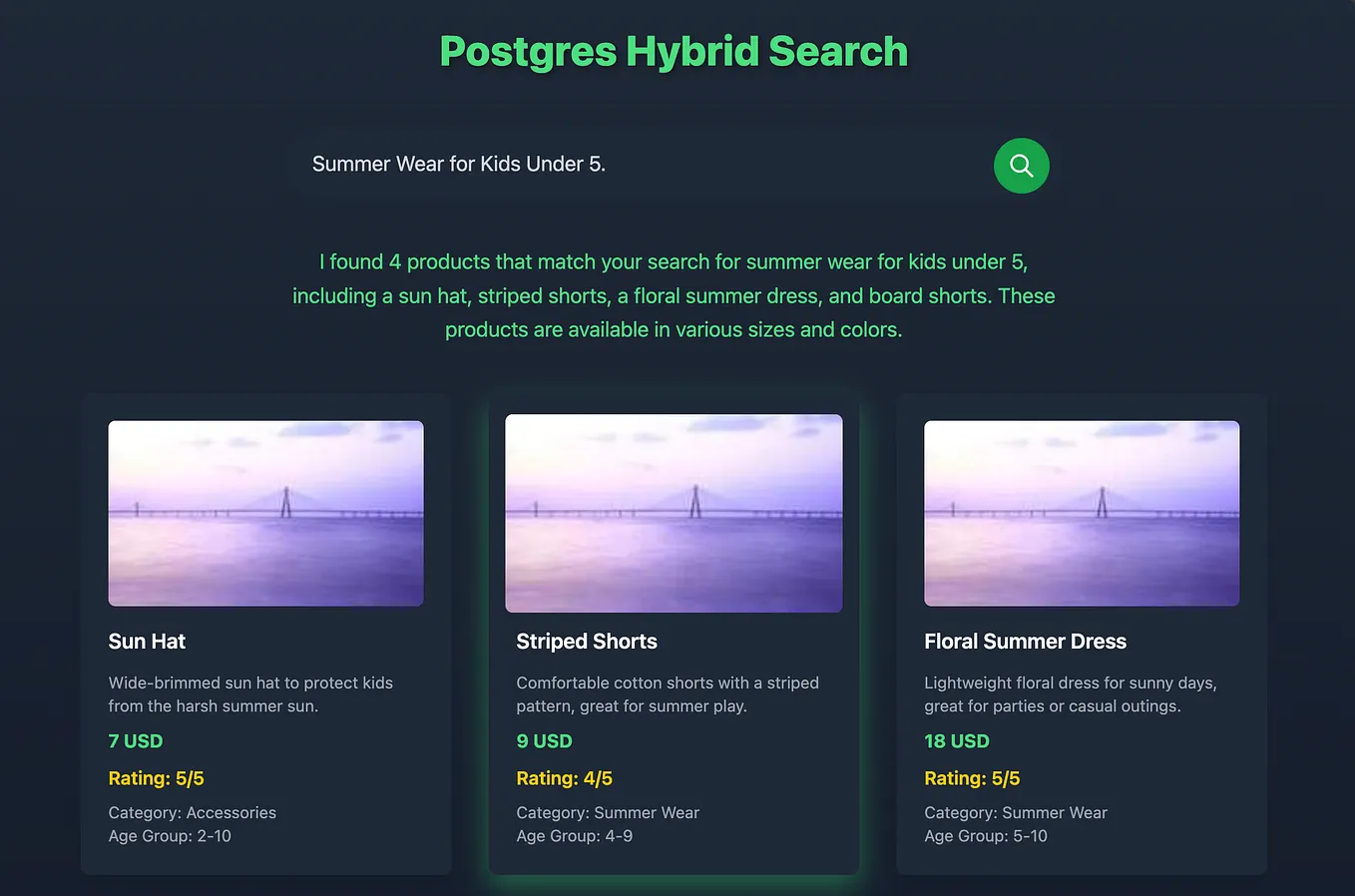Screen dimensions: 1355x896
Task: Select the 7 USD price on Sun Hat
Action: [135, 741]
